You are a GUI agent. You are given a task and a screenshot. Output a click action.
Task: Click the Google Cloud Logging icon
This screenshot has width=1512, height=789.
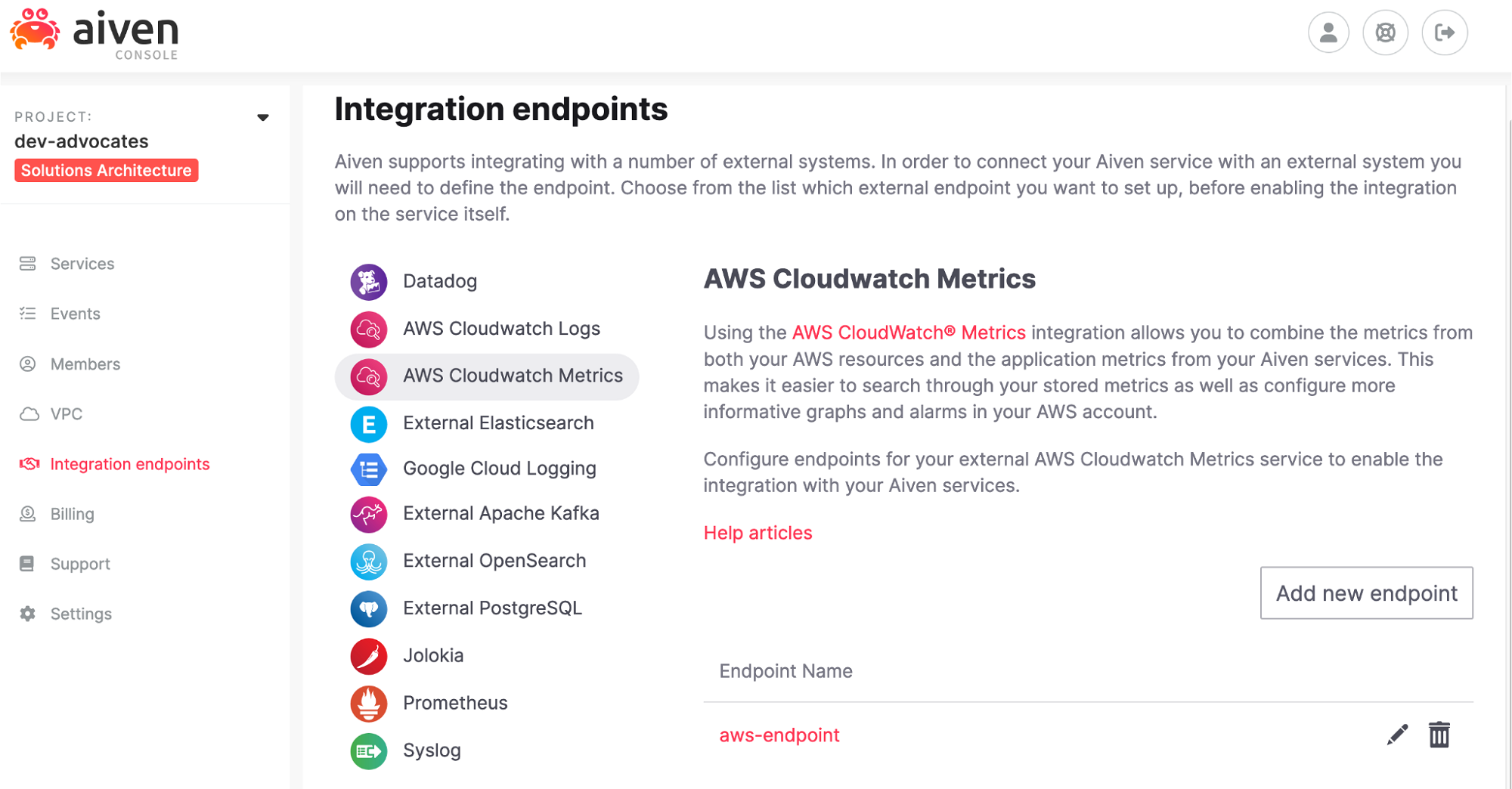pyautogui.click(x=368, y=469)
